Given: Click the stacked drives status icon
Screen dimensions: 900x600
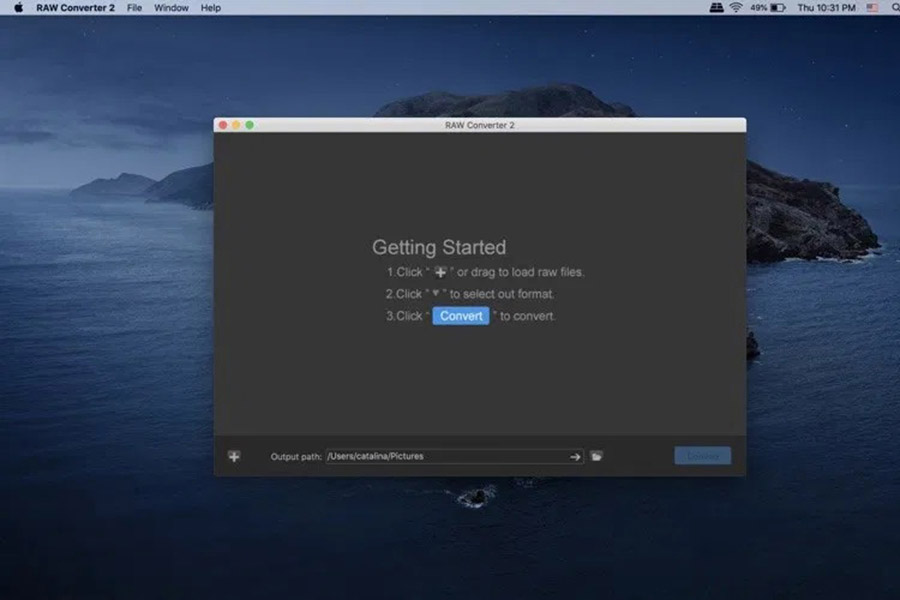Looking at the screenshot, I should click(715, 7).
